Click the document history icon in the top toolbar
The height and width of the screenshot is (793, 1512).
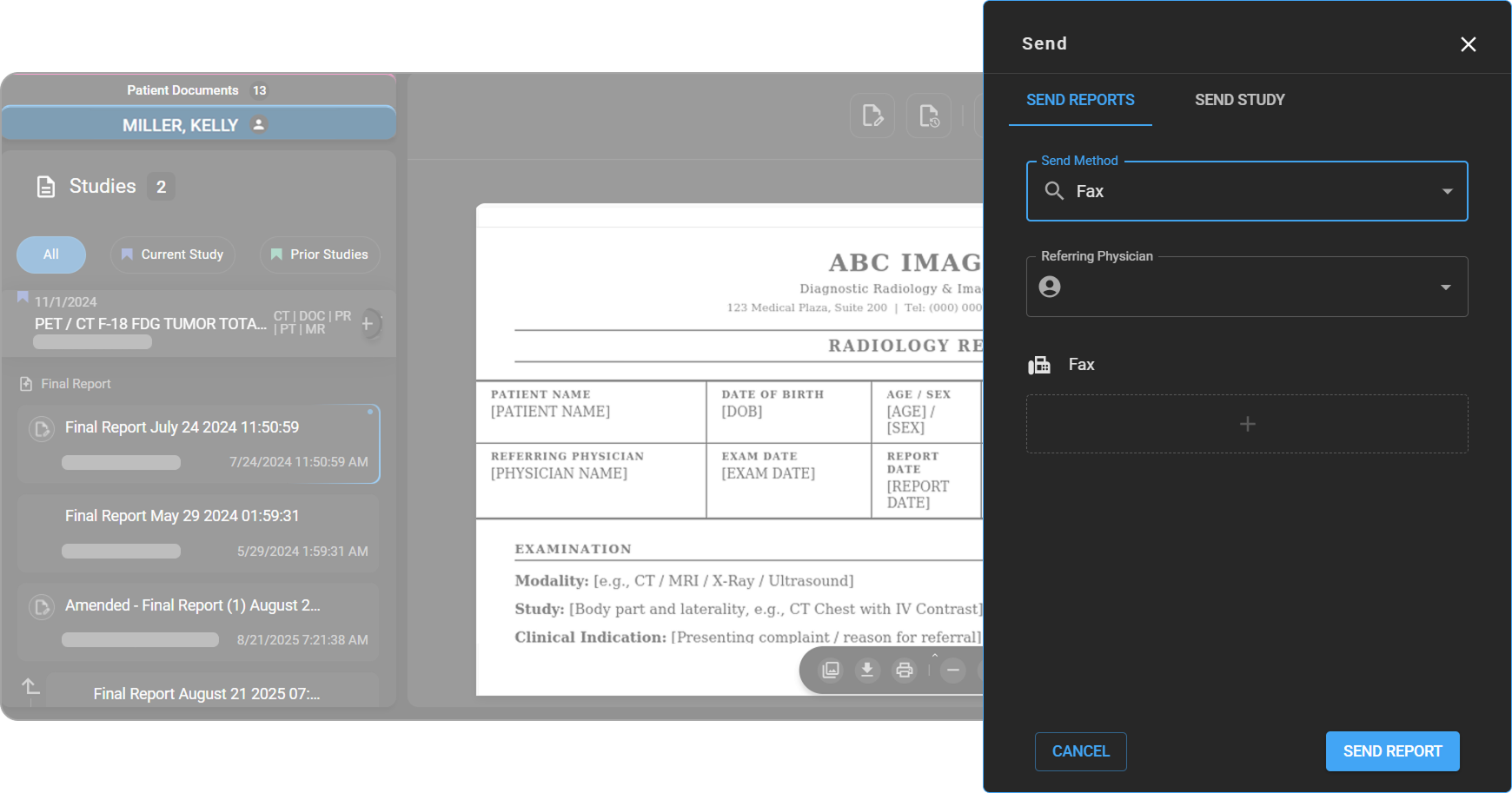pos(929,116)
